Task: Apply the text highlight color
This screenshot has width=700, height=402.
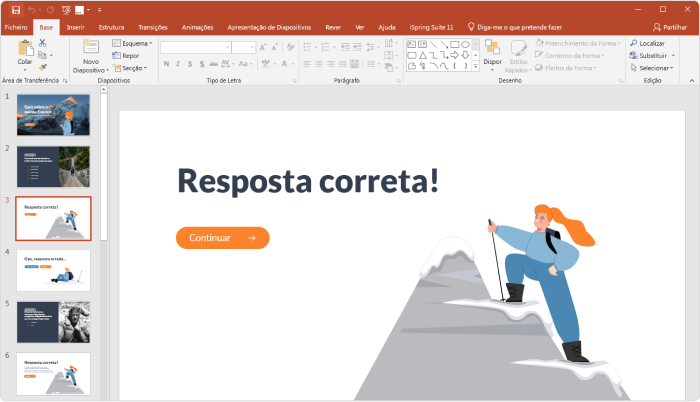Action: click(x=267, y=64)
